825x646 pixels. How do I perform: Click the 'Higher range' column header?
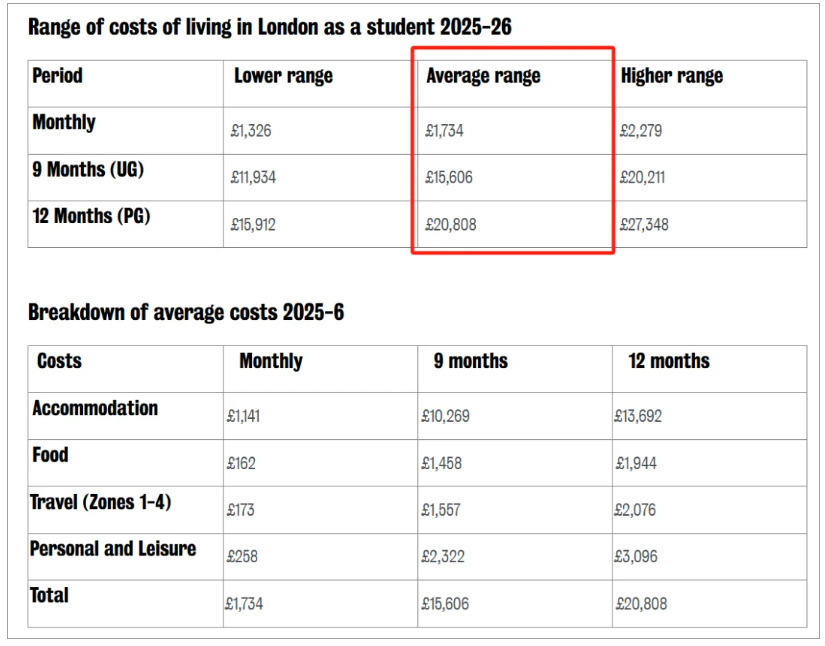pyautogui.click(x=671, y=76)
